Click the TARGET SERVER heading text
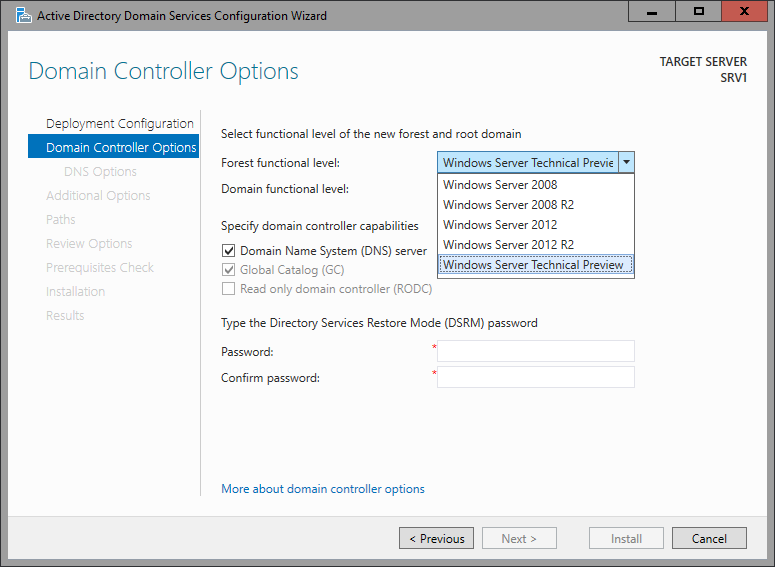This screenshot has width=775, height=567. pos(703,62)
